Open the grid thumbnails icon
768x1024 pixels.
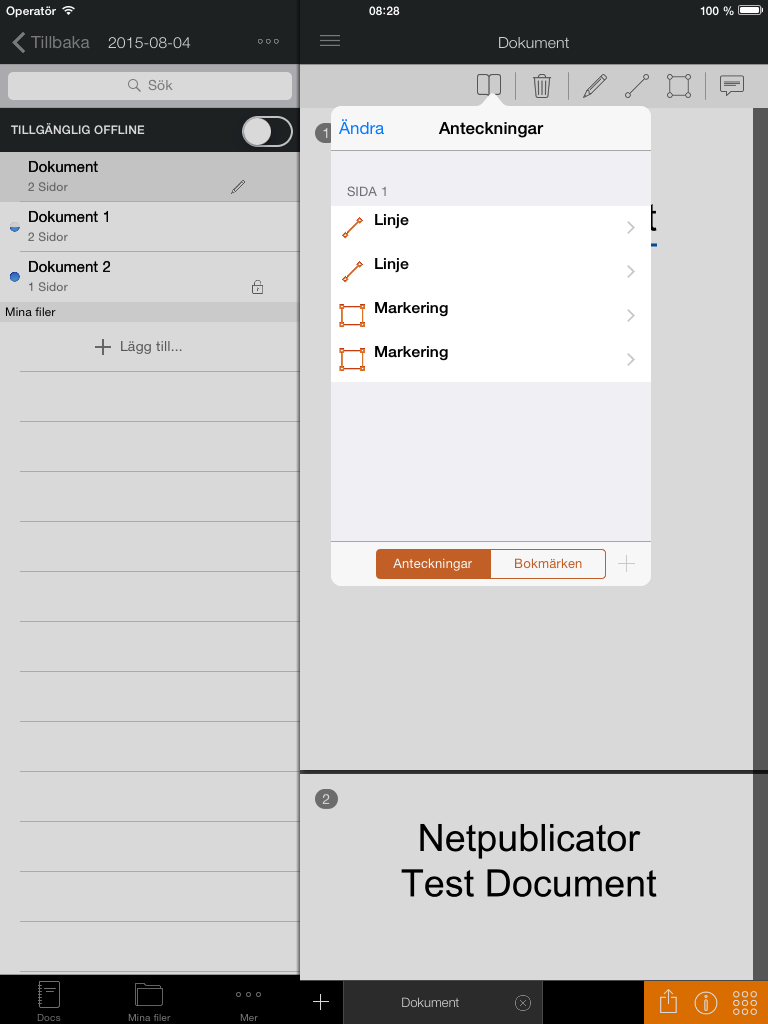[744, 1002]
